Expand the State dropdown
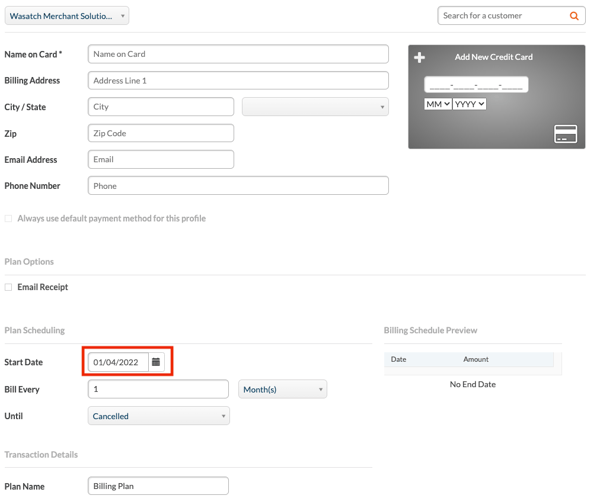The width and height of the screenshot is (600, 496). (315, 107)
